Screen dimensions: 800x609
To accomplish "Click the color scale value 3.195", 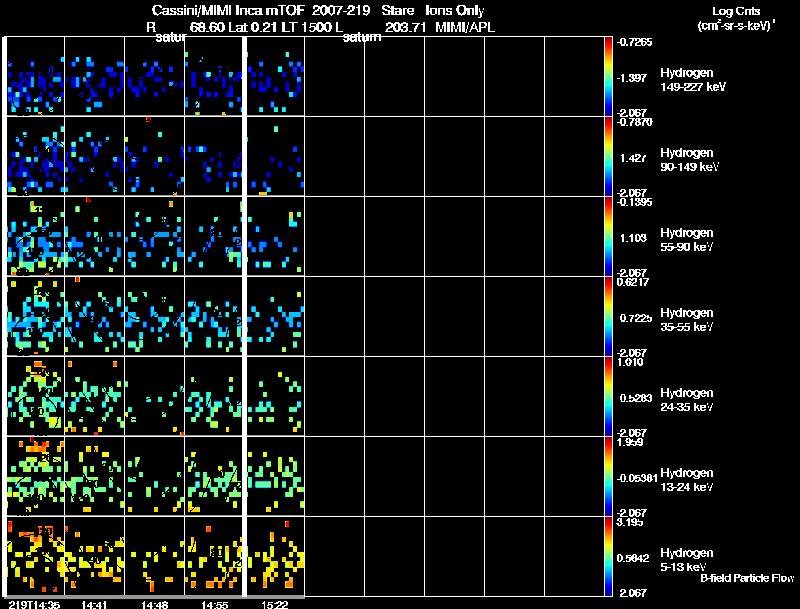I will [x=630, y=522].
